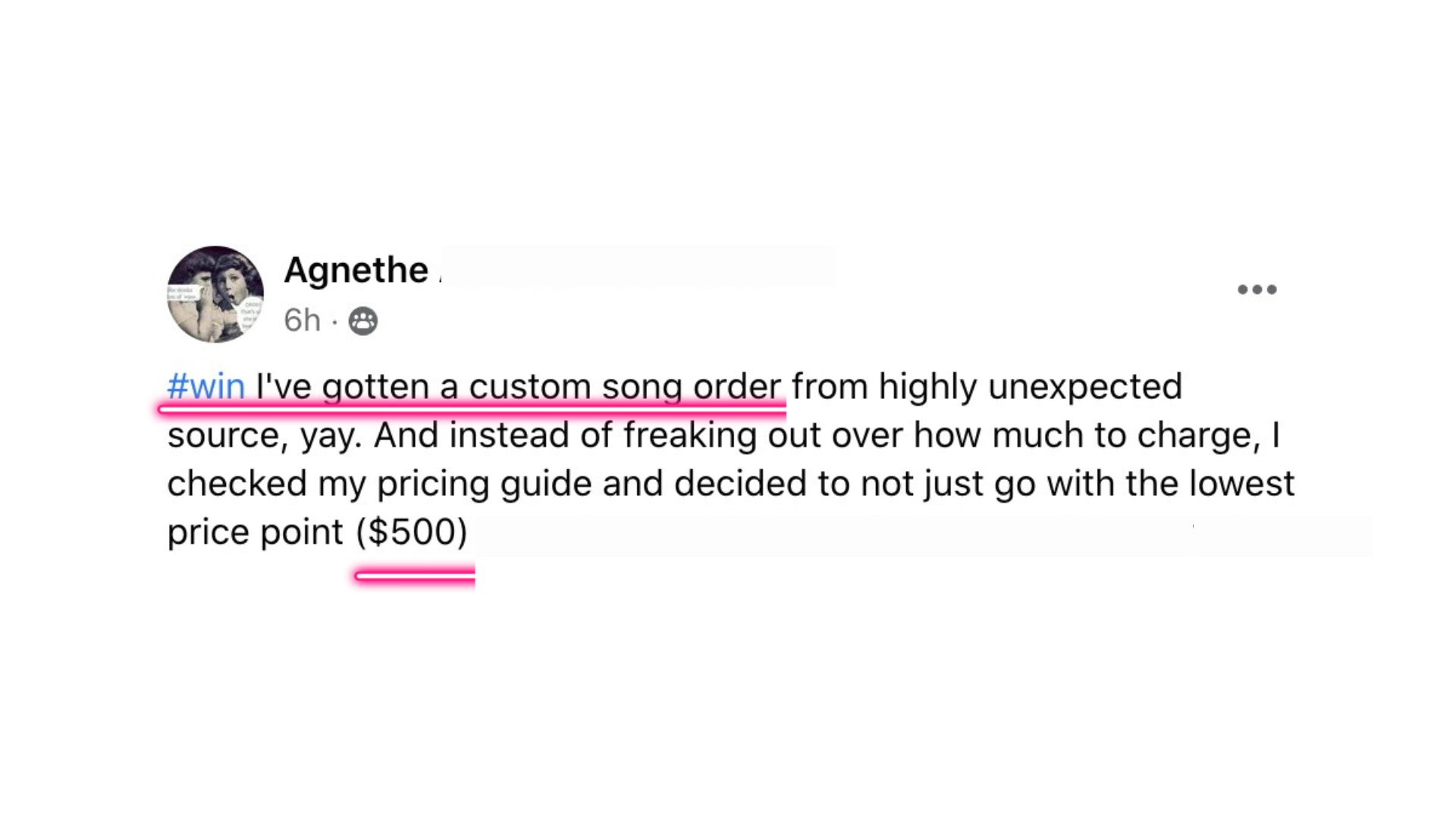Click the word "lowest" in the post
1456x819 pixels.
(1241, 484)
